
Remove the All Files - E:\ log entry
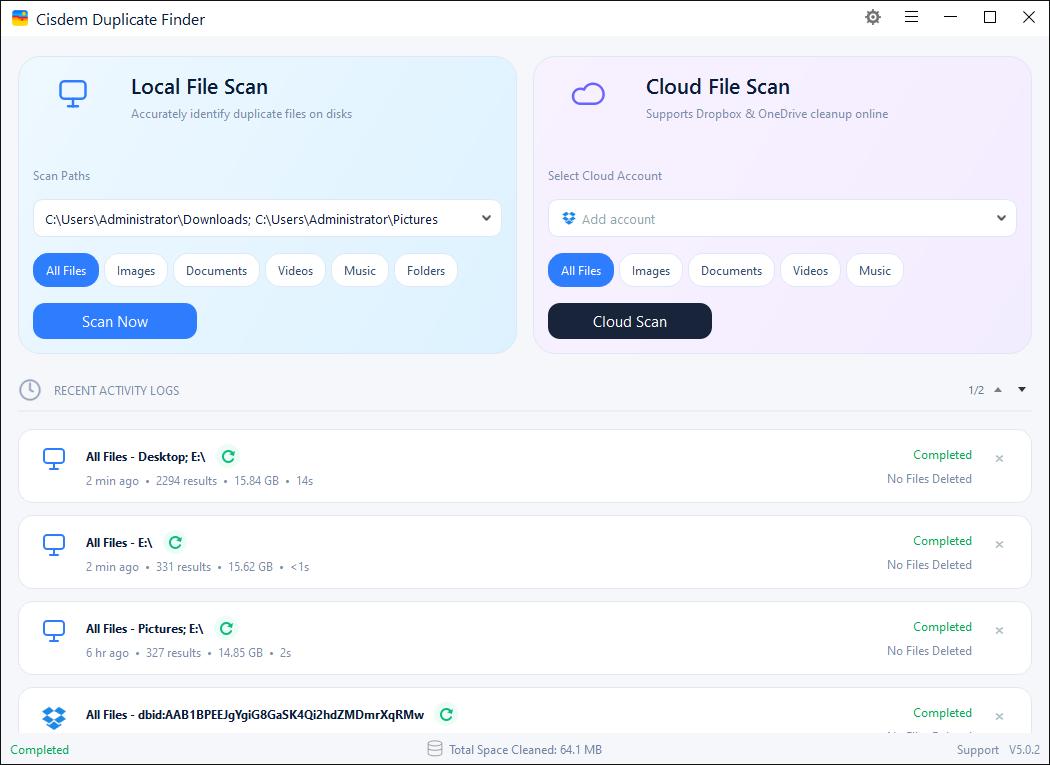click(999, 545)
